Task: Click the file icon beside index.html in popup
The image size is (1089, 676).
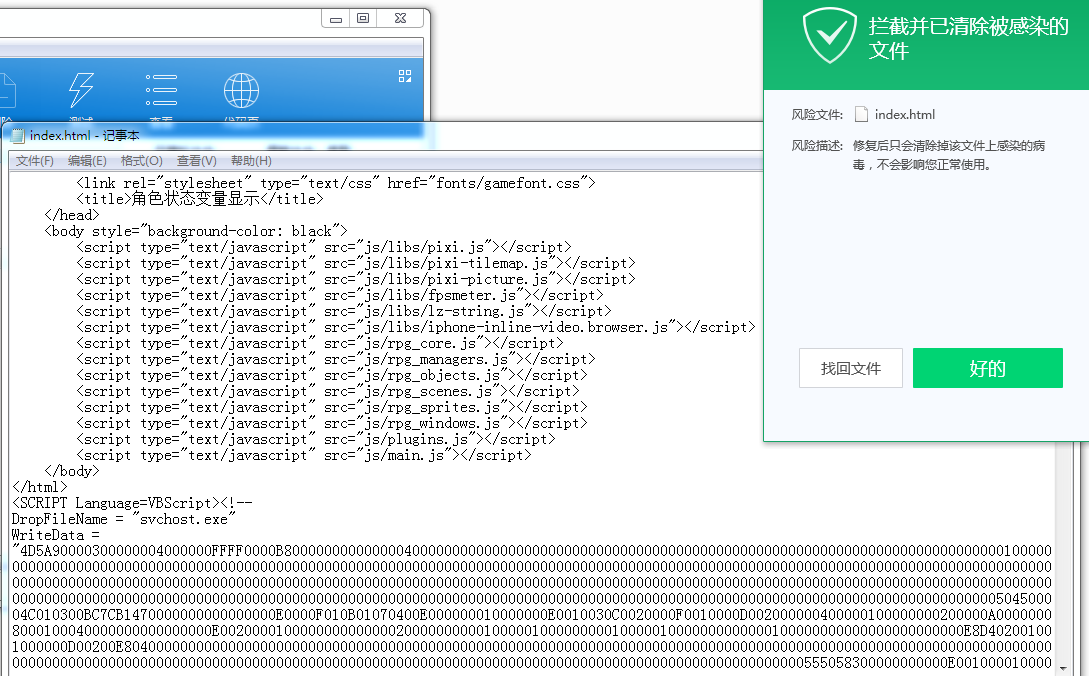Action: [861, 115]
